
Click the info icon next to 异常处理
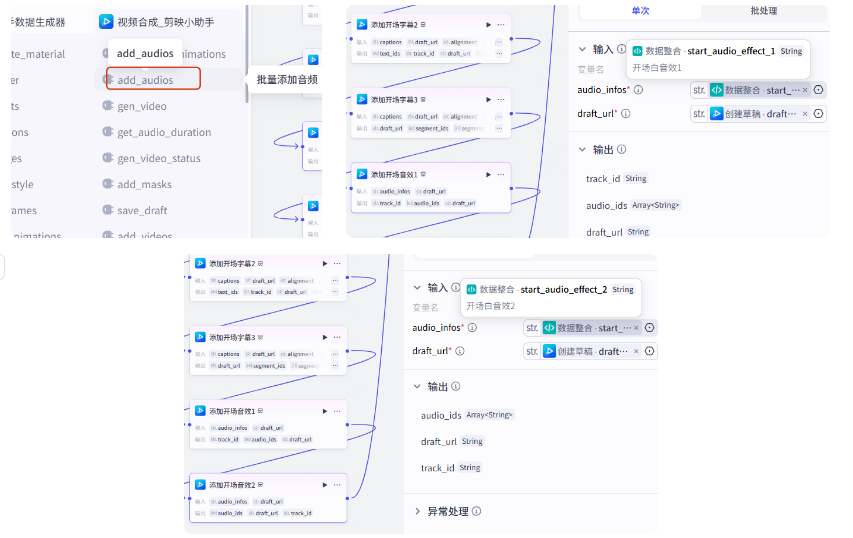(477, 511)
